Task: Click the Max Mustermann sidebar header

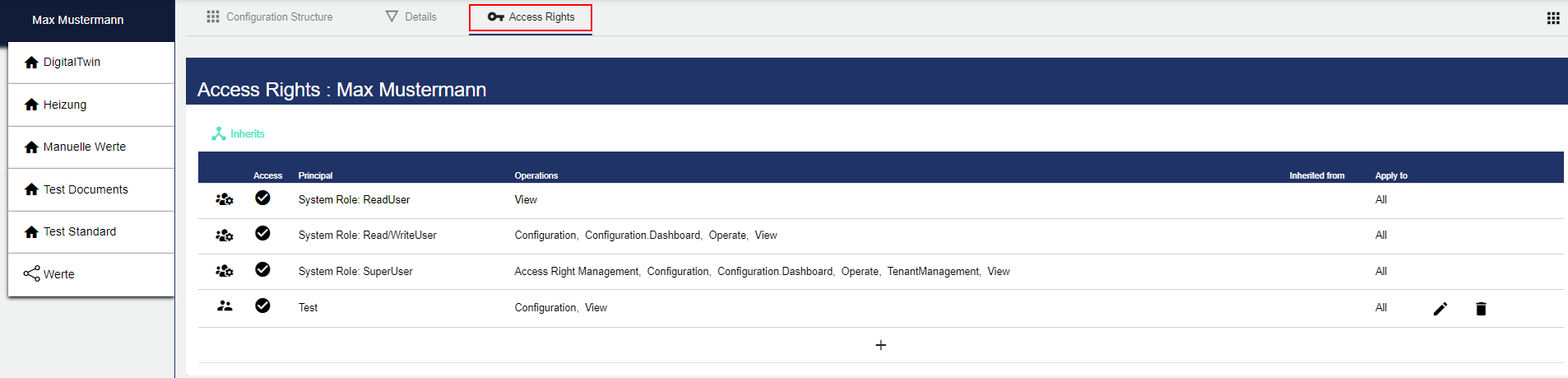Action: coord(78,20)
